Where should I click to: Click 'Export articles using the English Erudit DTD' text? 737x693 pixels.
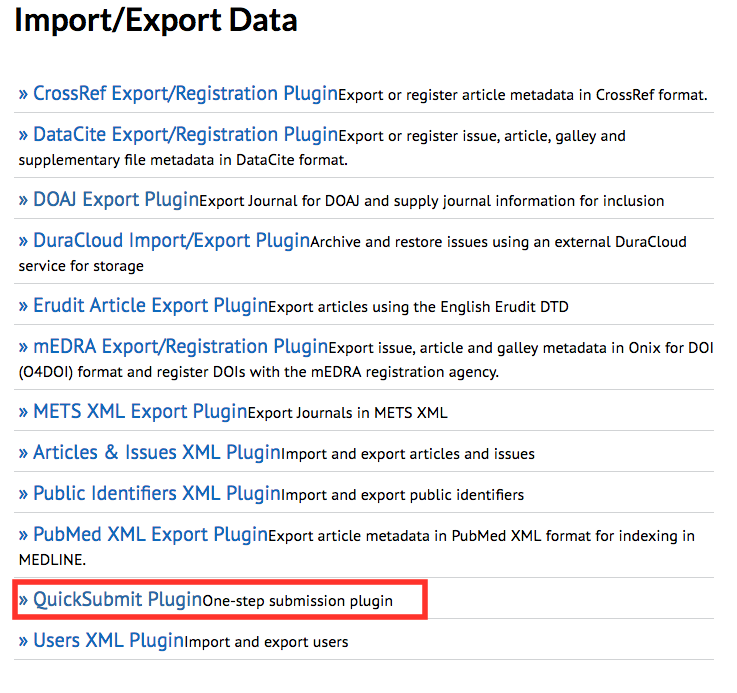tap(419, 307)
